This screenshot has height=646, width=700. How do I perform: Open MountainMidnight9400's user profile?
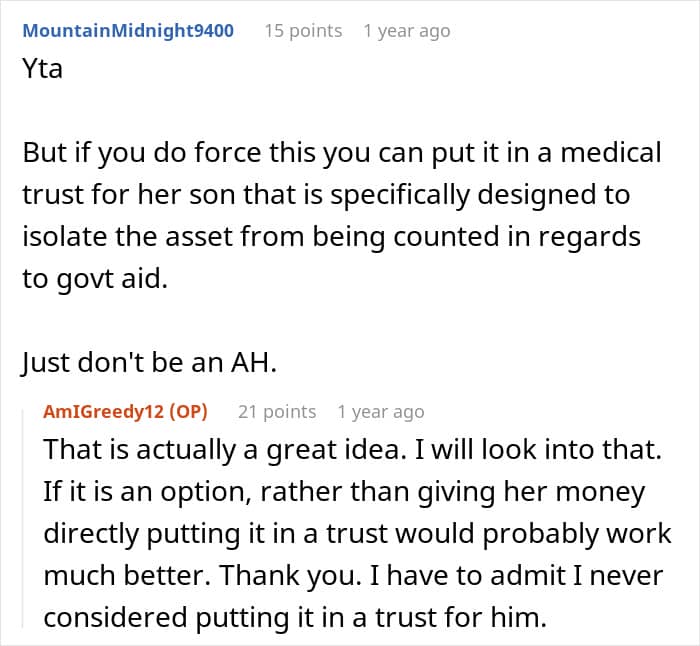tap(128, 31)
